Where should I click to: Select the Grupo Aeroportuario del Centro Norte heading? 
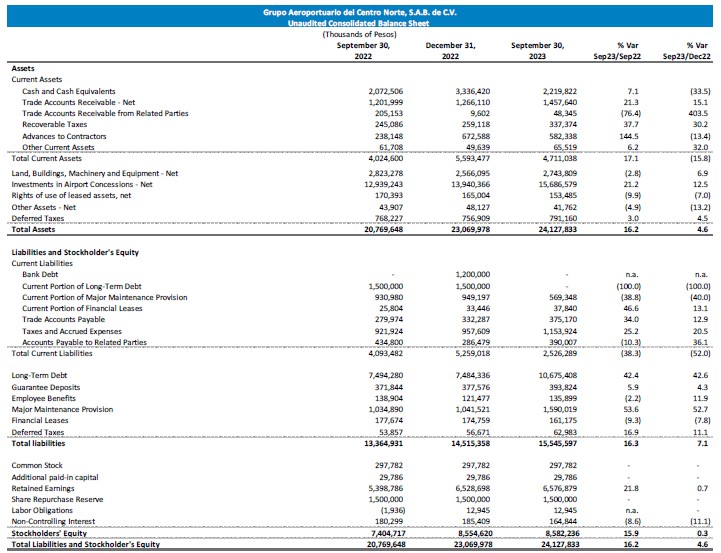(x=360, y=10)
